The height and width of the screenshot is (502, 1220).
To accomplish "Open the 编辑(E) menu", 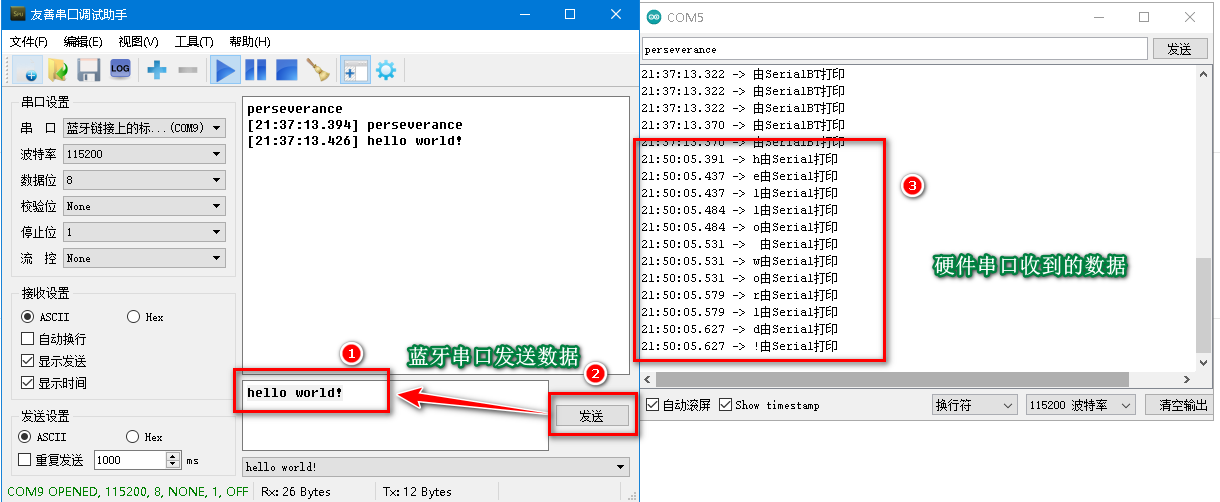I will [83, 42].
